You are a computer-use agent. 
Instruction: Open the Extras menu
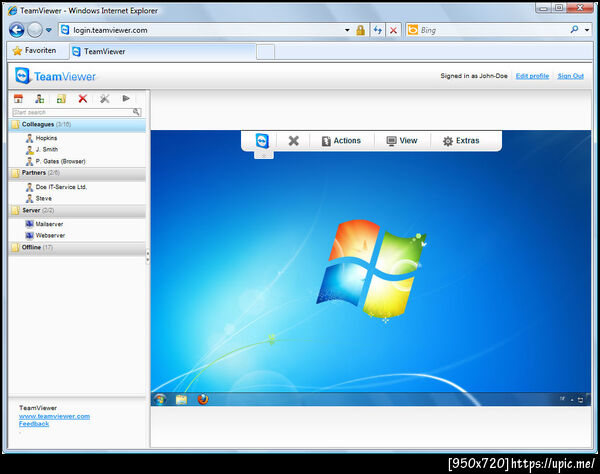coord(461,141)
